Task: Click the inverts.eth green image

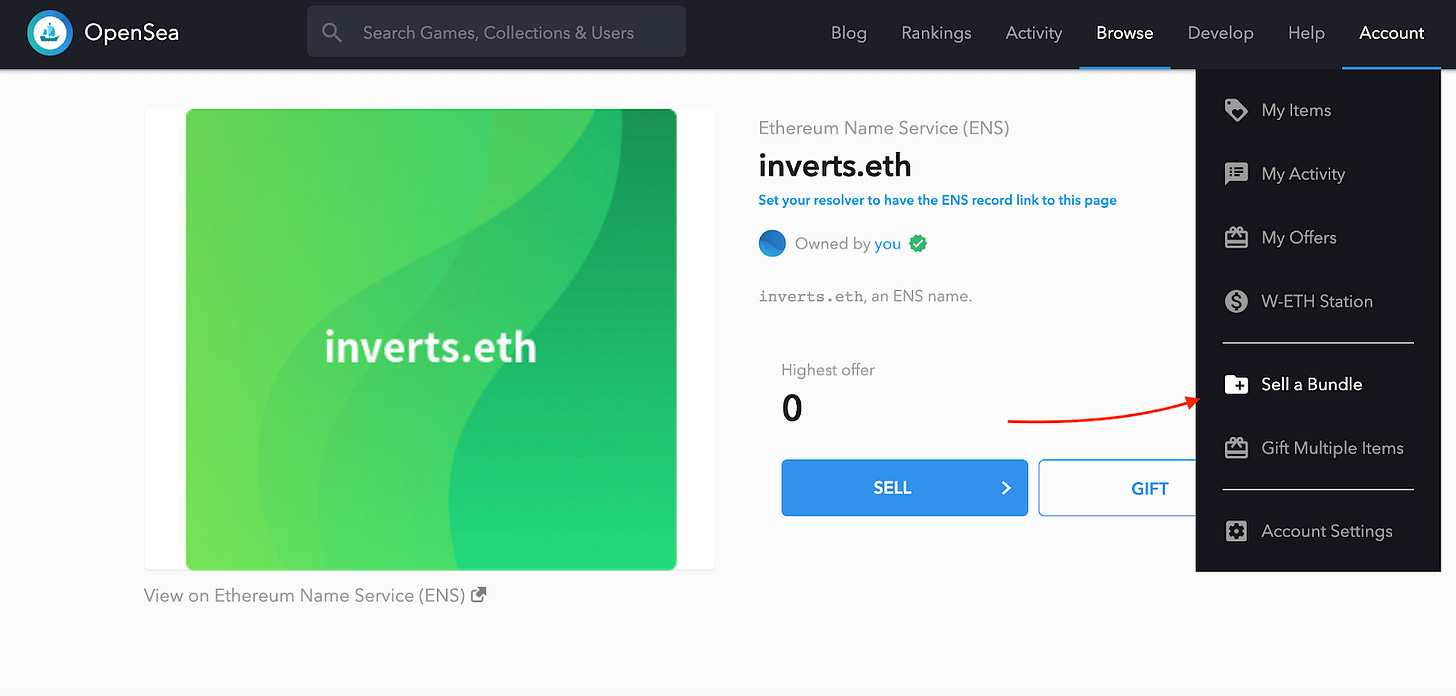Action: click(x=431, y=339)
